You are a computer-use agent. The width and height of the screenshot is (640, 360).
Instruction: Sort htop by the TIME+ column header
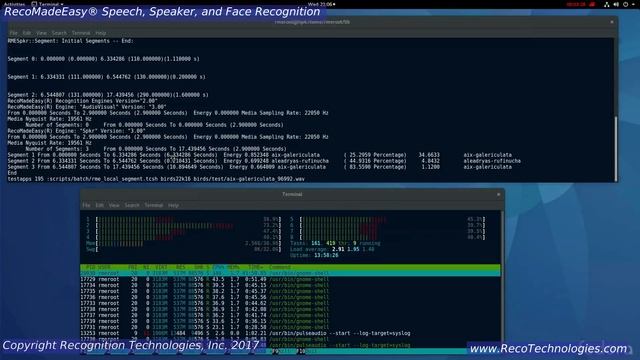tap(255, 267)
